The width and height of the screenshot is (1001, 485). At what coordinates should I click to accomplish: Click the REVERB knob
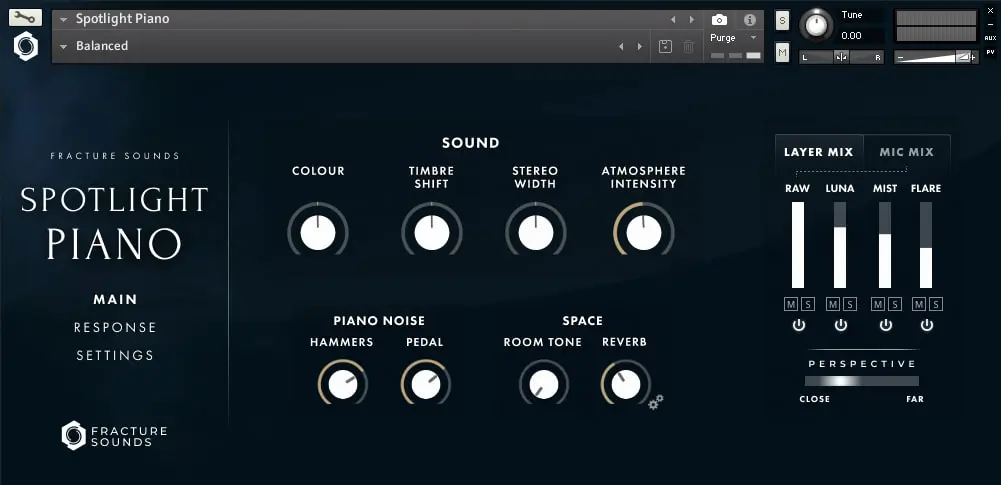click(626, 384)
